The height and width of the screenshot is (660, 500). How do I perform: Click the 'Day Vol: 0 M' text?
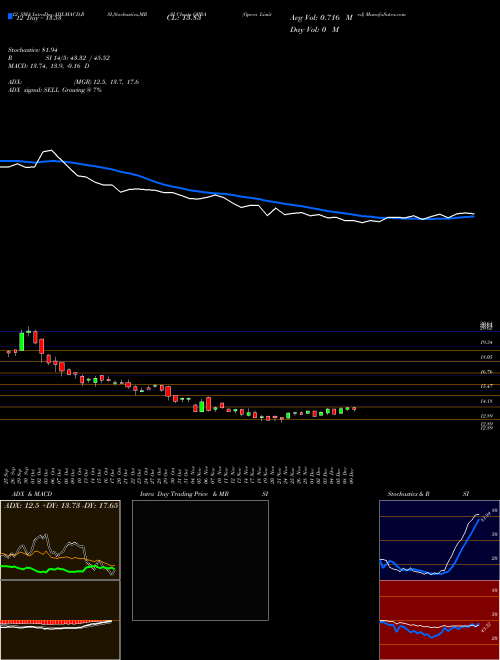coord(314,30)
